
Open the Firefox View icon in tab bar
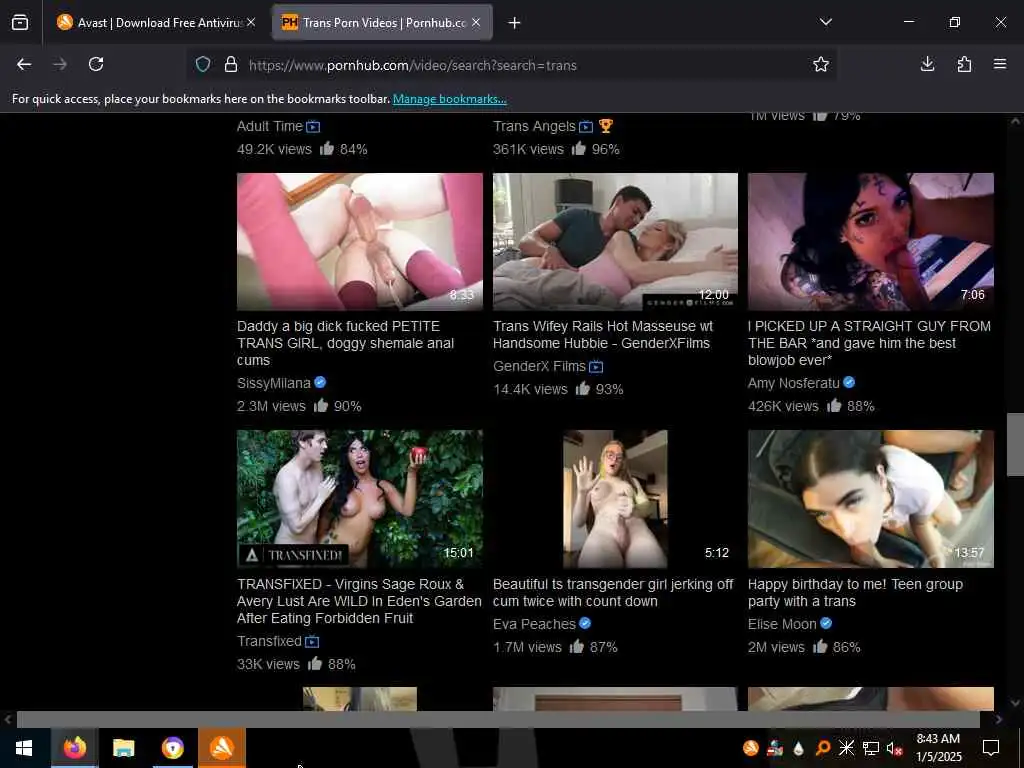tap(20, 22)
